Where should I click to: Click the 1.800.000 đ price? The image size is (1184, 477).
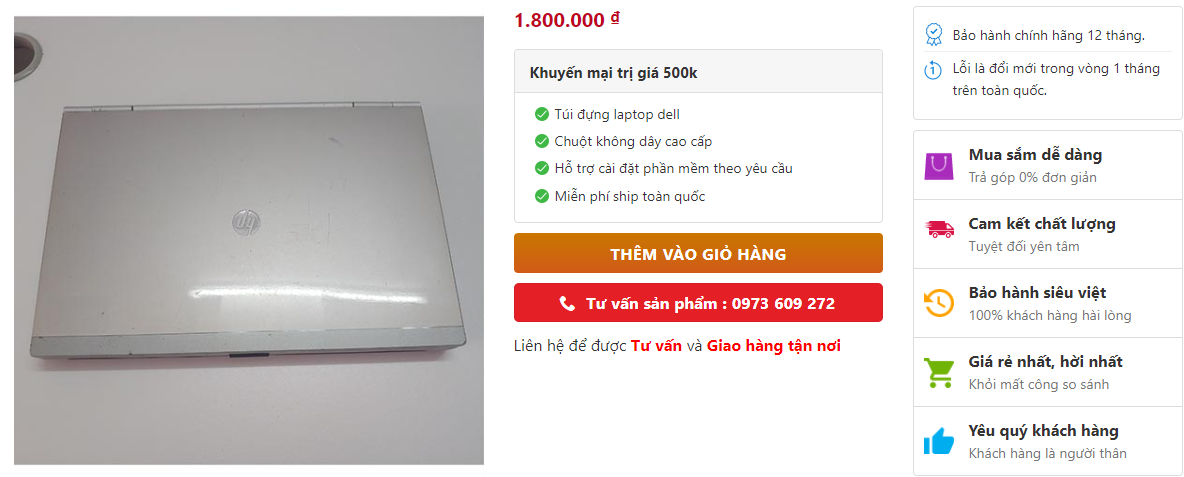coord(566,20)
